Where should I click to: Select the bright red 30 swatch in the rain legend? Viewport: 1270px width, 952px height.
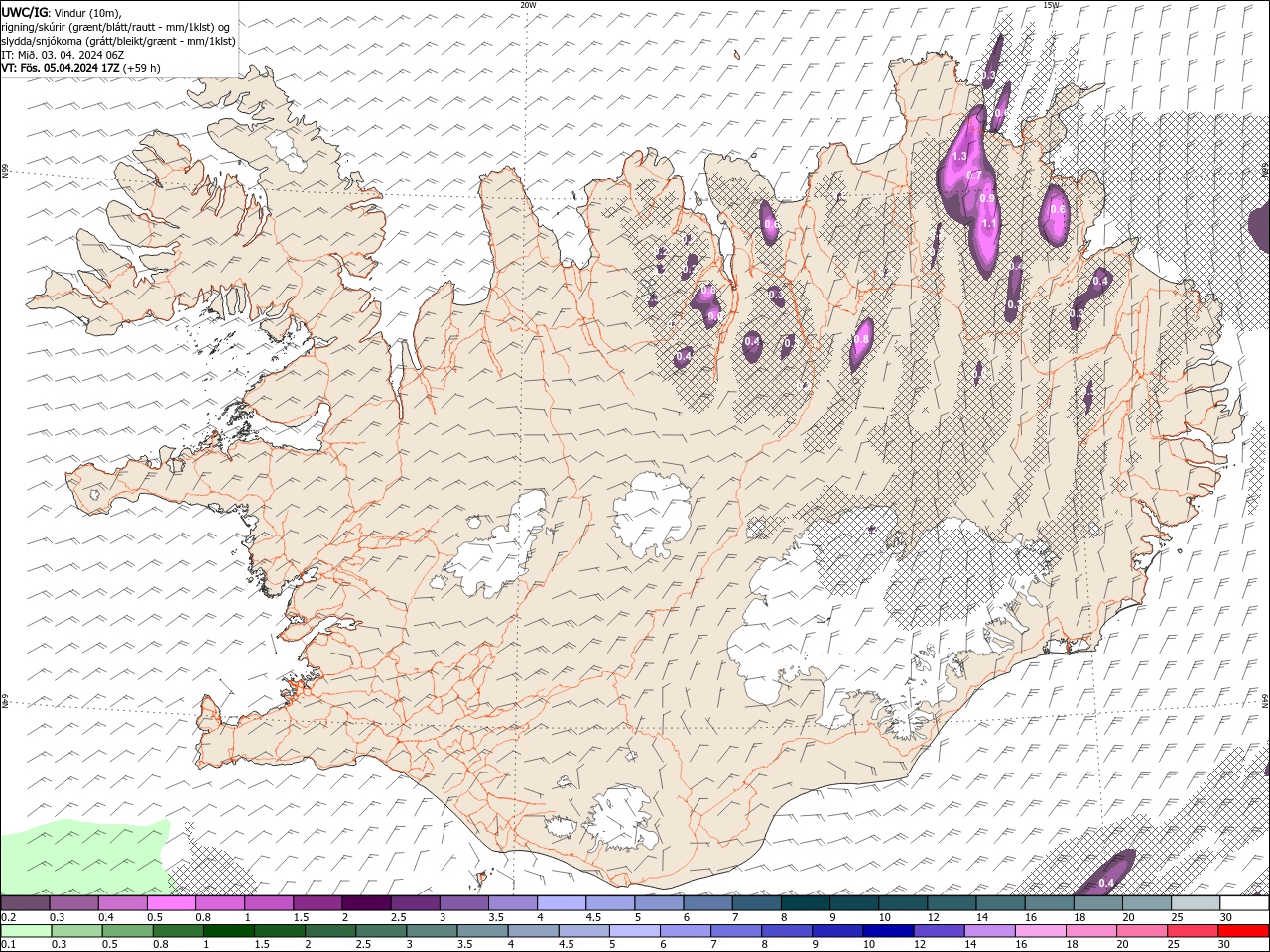pyautogui.click(x=1242, y=931)
